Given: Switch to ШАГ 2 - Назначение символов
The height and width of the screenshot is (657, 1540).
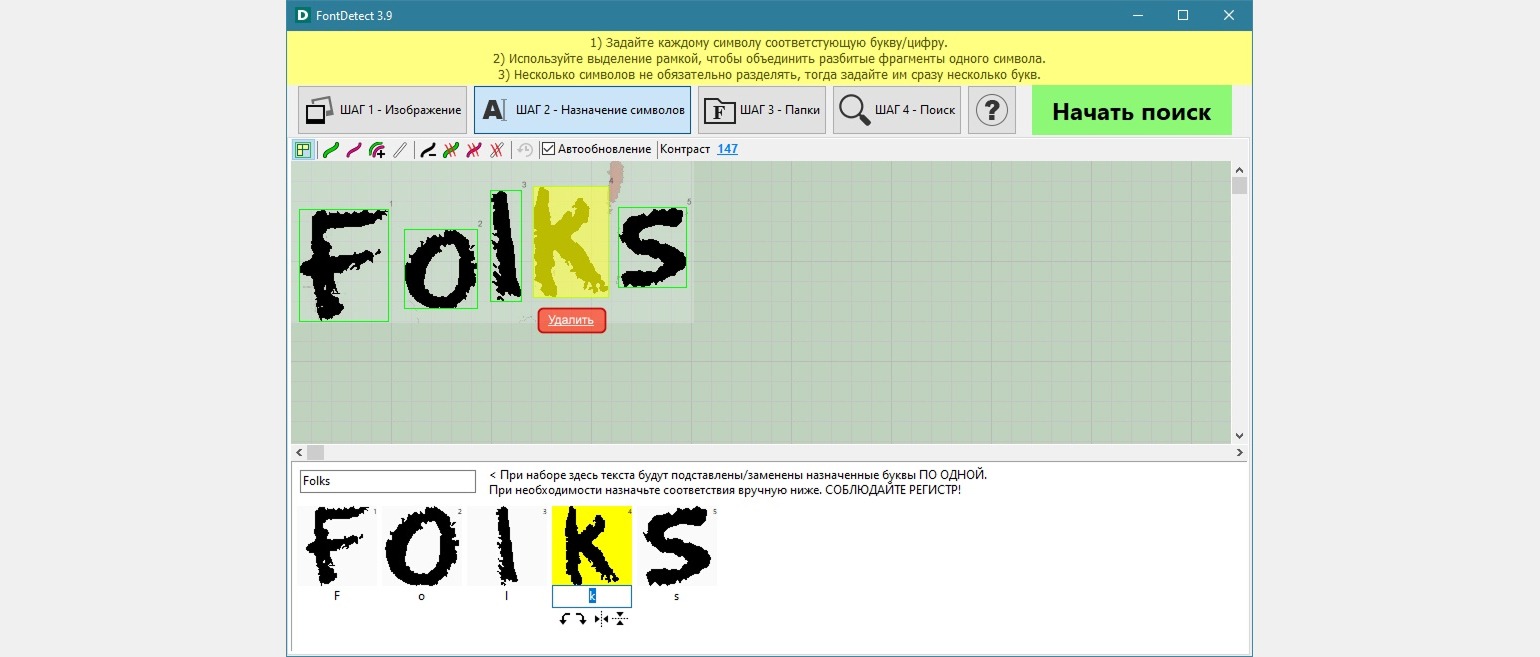Looking at the screenshot, I should pyautogui.click(x=583, y=110).
